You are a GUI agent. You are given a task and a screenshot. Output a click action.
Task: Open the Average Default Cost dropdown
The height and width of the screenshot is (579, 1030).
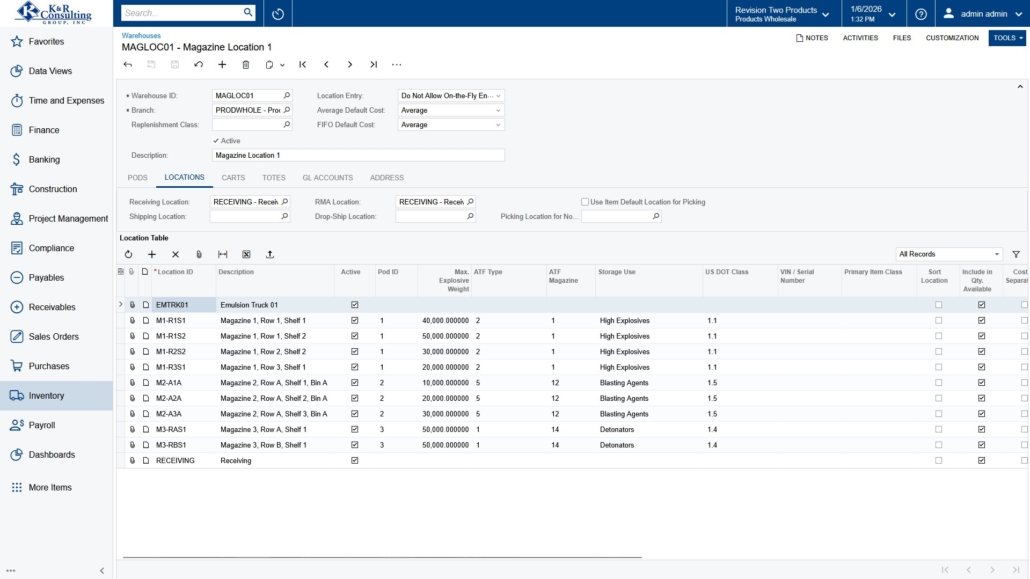498,110
